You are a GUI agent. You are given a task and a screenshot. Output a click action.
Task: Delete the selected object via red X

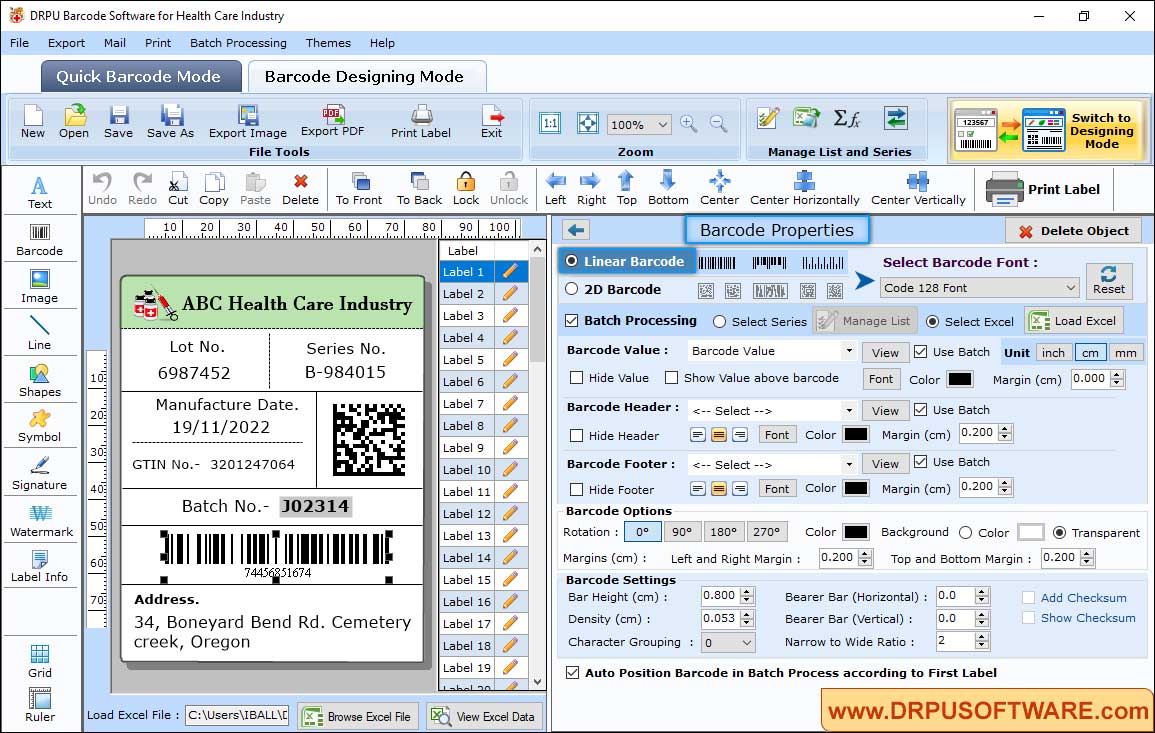coord(301,189)
